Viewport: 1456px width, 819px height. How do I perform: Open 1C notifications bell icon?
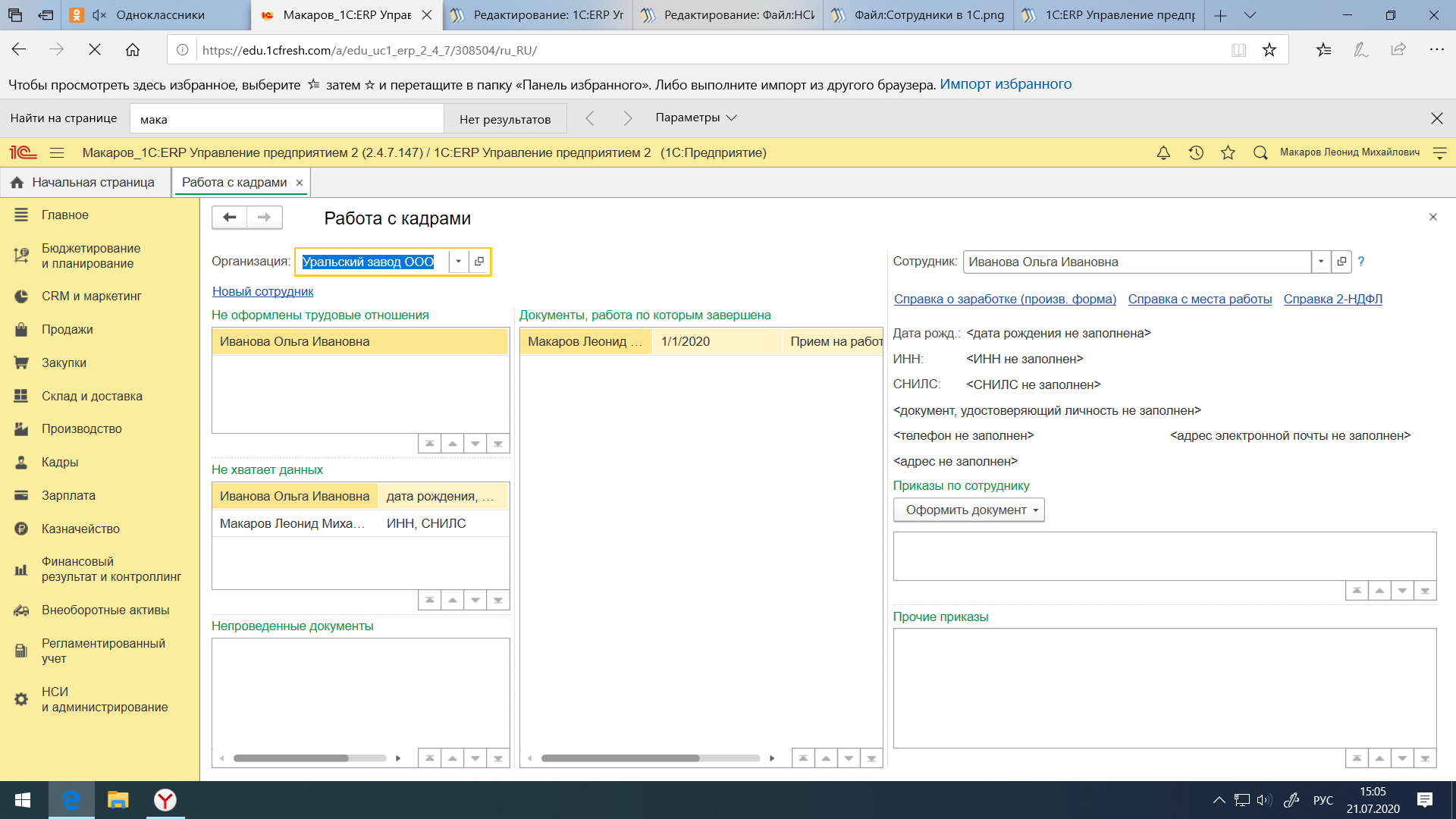[1163, 152]
